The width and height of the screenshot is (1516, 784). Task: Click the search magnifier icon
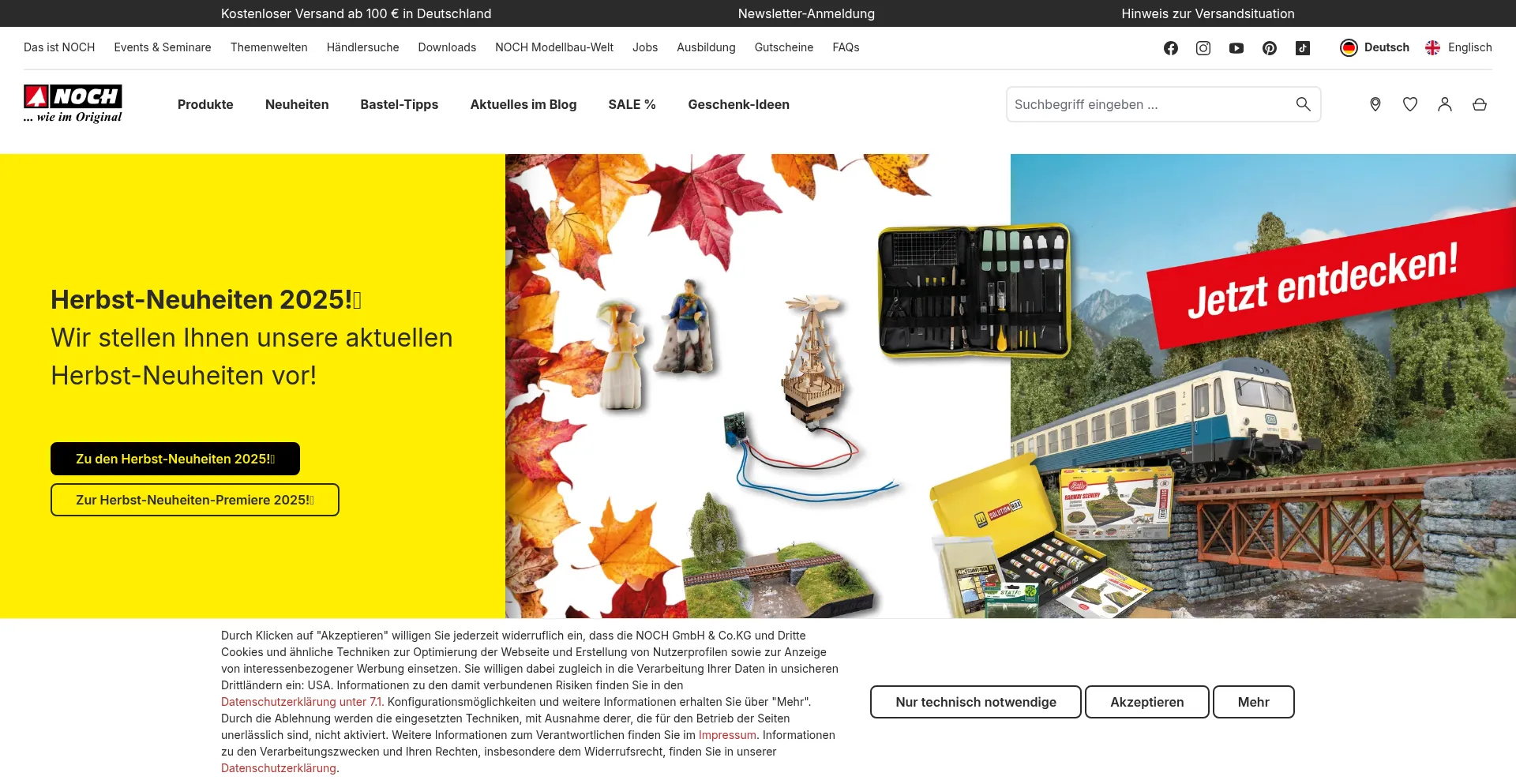(x=1303, y=104)
